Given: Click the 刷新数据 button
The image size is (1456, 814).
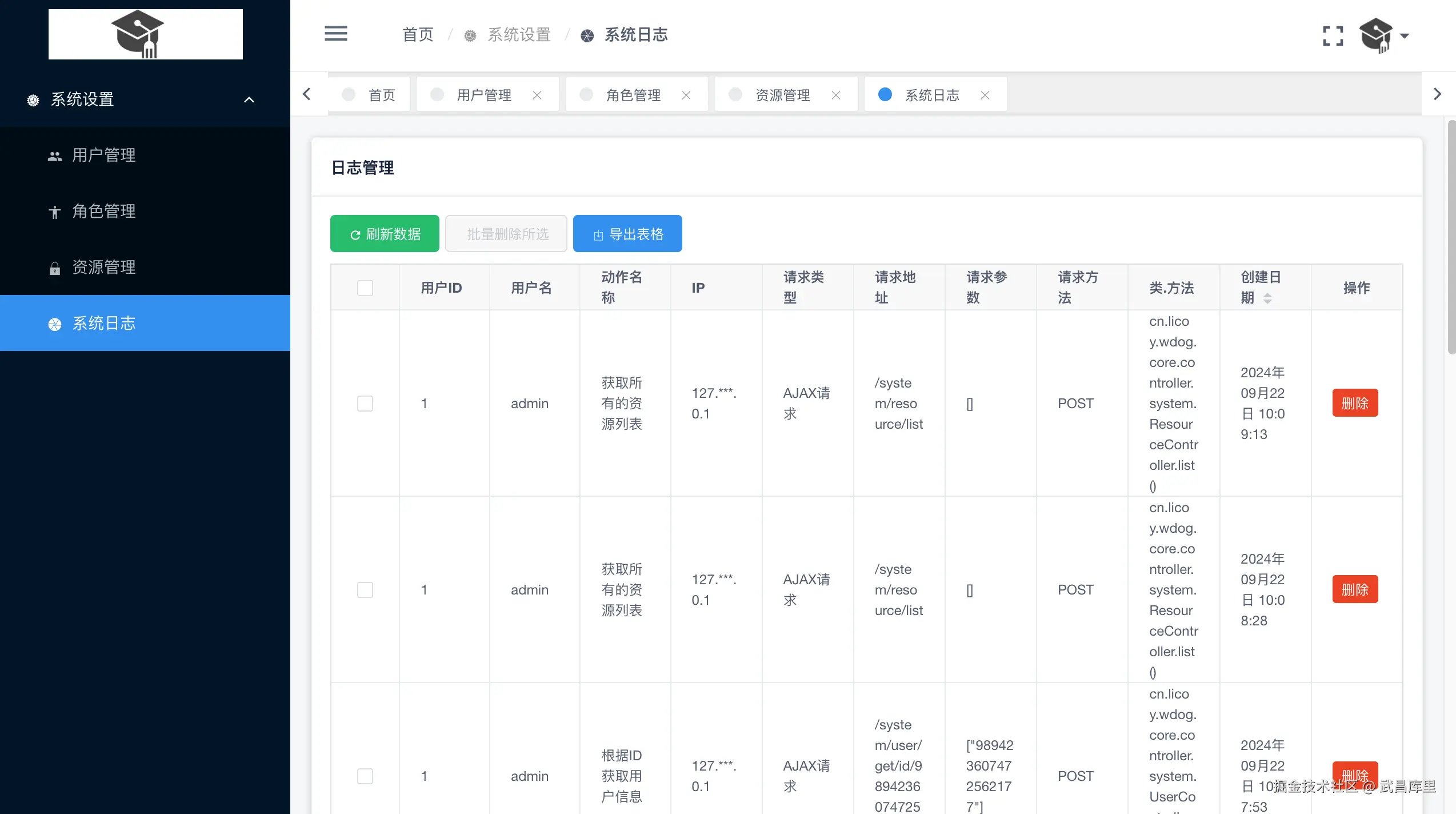Looking at the screenshot, I should pyautogui.click(x=385, y=234).
